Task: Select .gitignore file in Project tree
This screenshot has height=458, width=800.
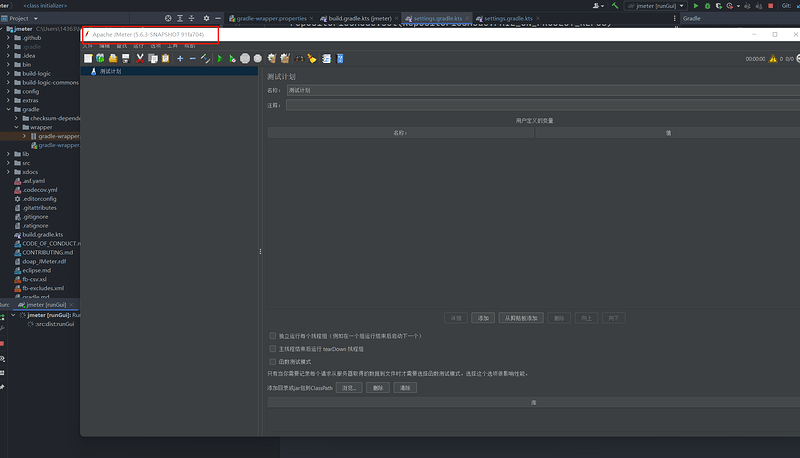Action: (35, 217)
